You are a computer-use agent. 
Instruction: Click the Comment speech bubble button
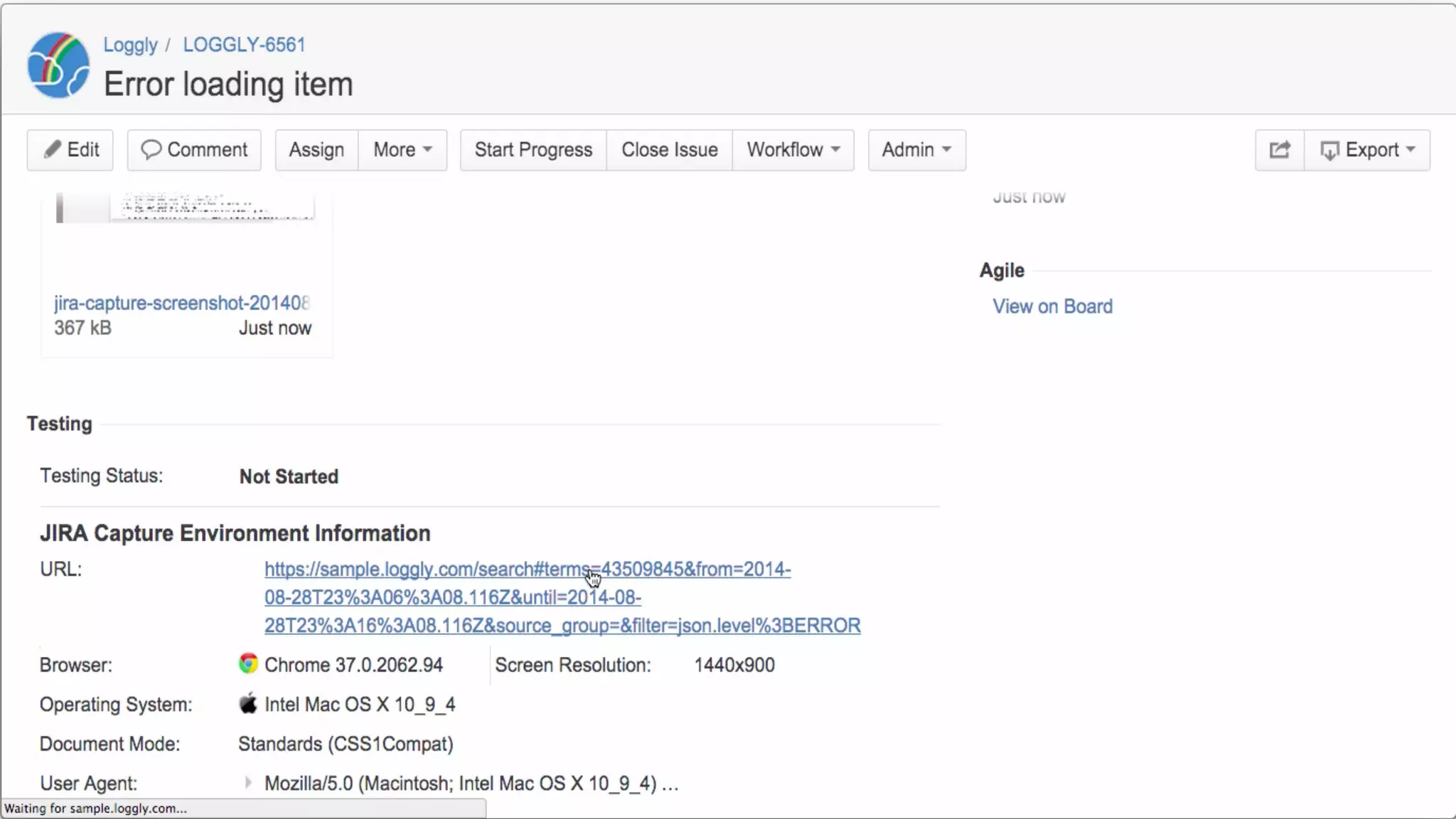coord(194,150)
